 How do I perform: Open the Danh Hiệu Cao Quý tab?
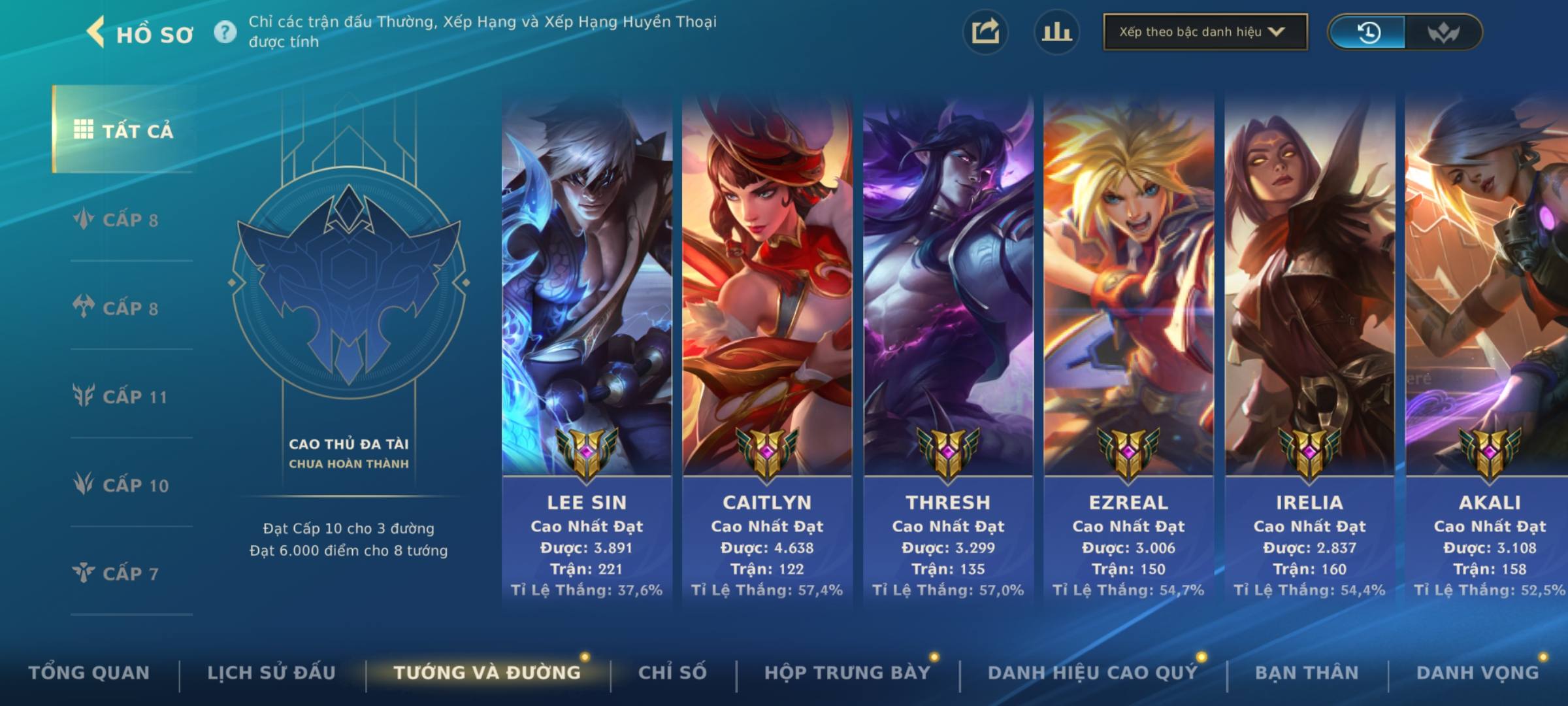tap(1092, 673)
